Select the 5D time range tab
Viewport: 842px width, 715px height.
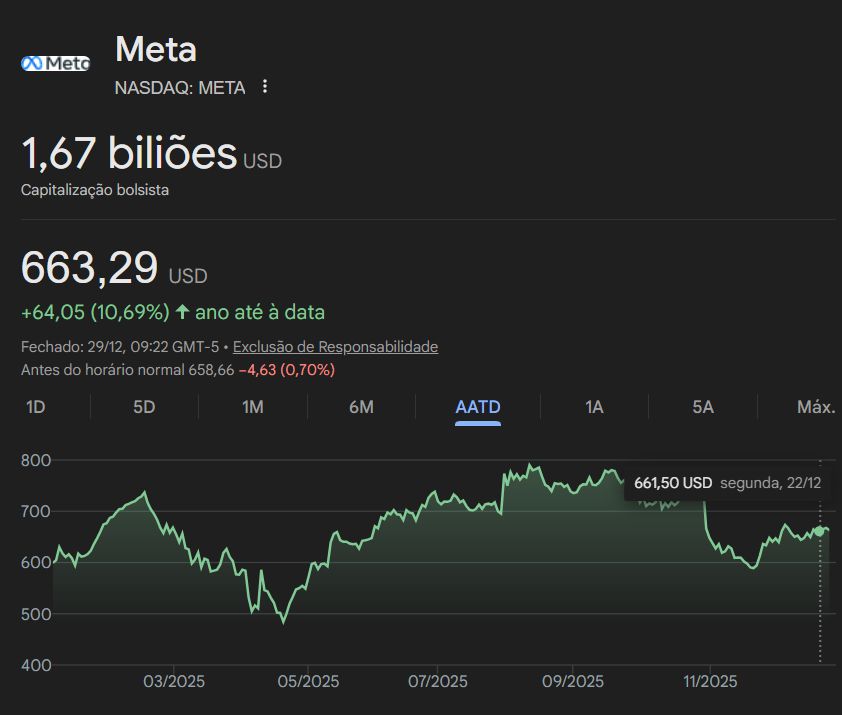click(144, 407)
